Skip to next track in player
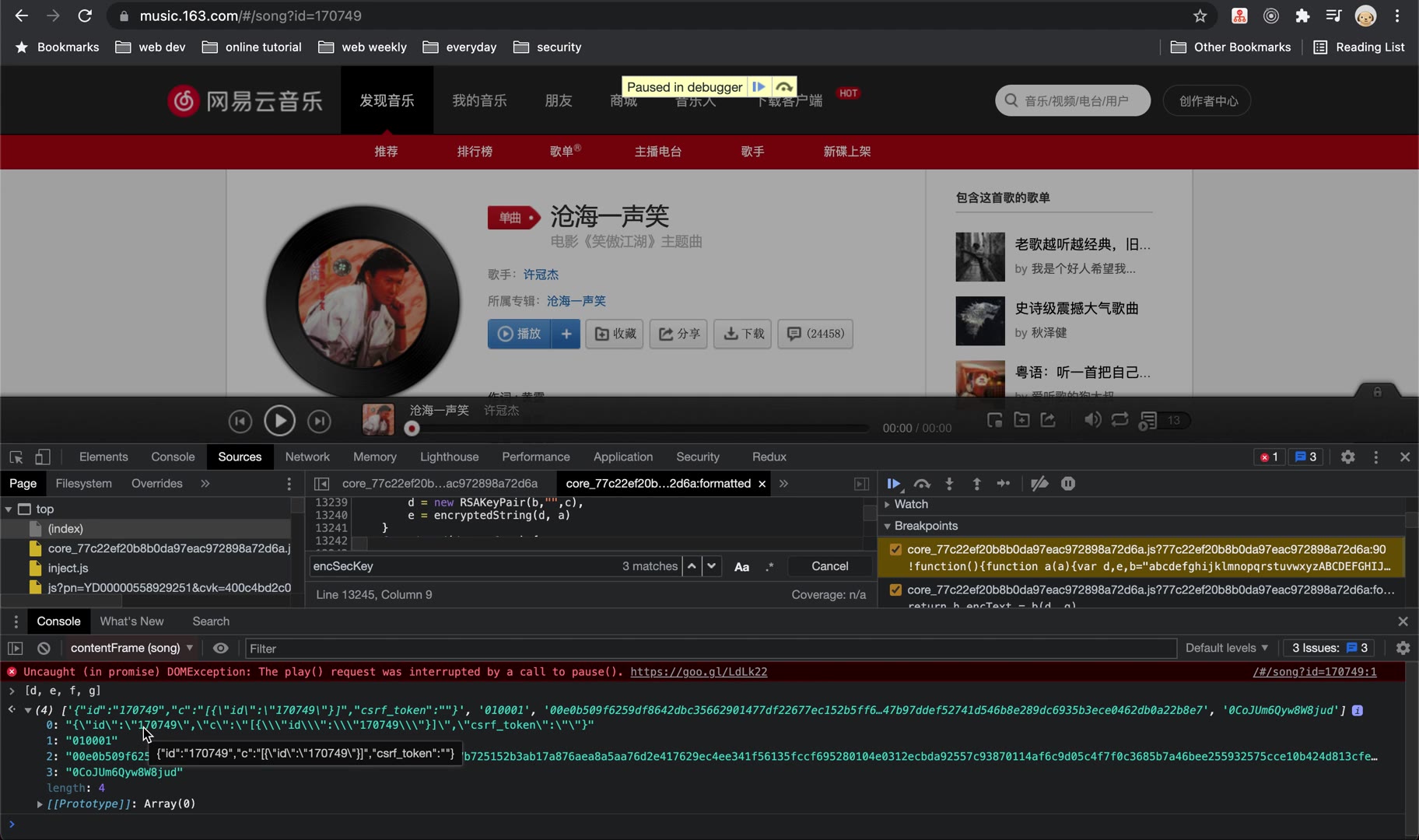 (319, 421)
